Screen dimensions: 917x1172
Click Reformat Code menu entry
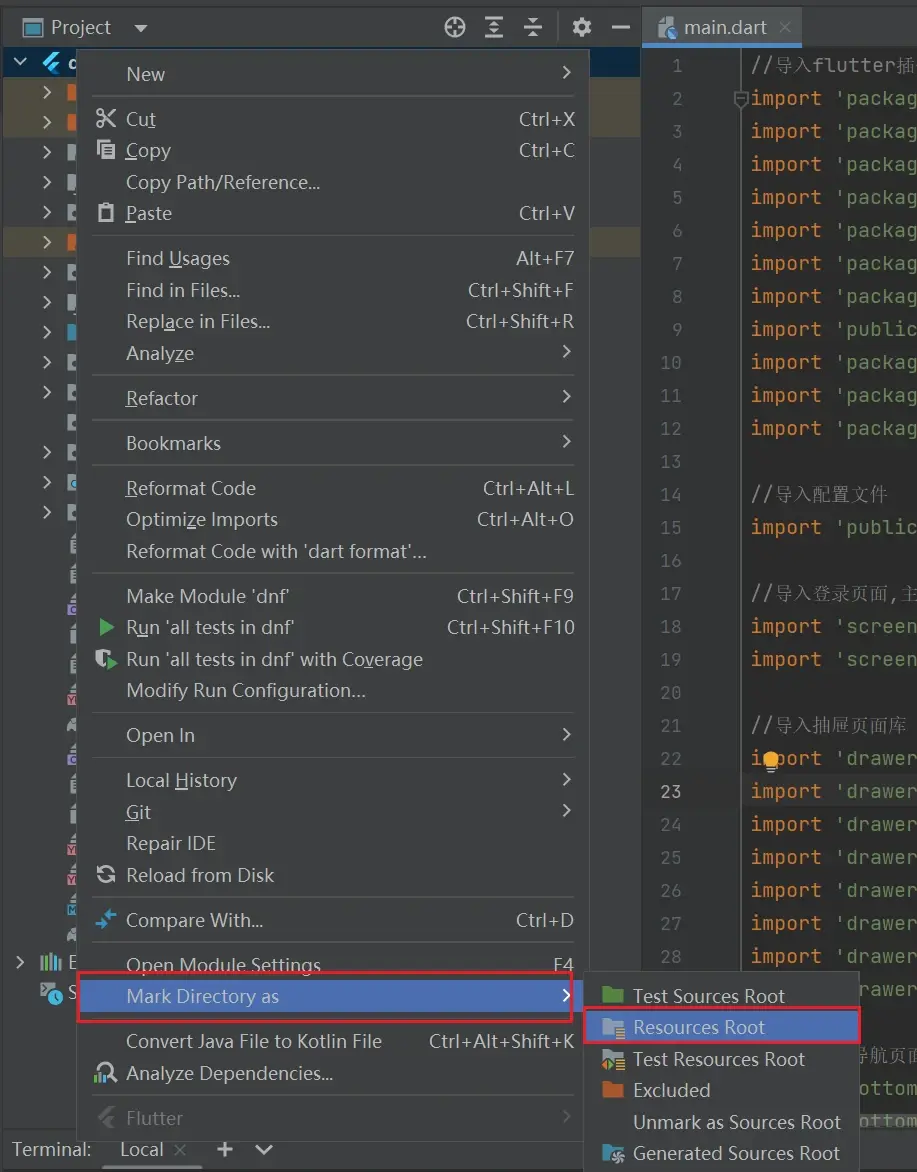[191, 488]
